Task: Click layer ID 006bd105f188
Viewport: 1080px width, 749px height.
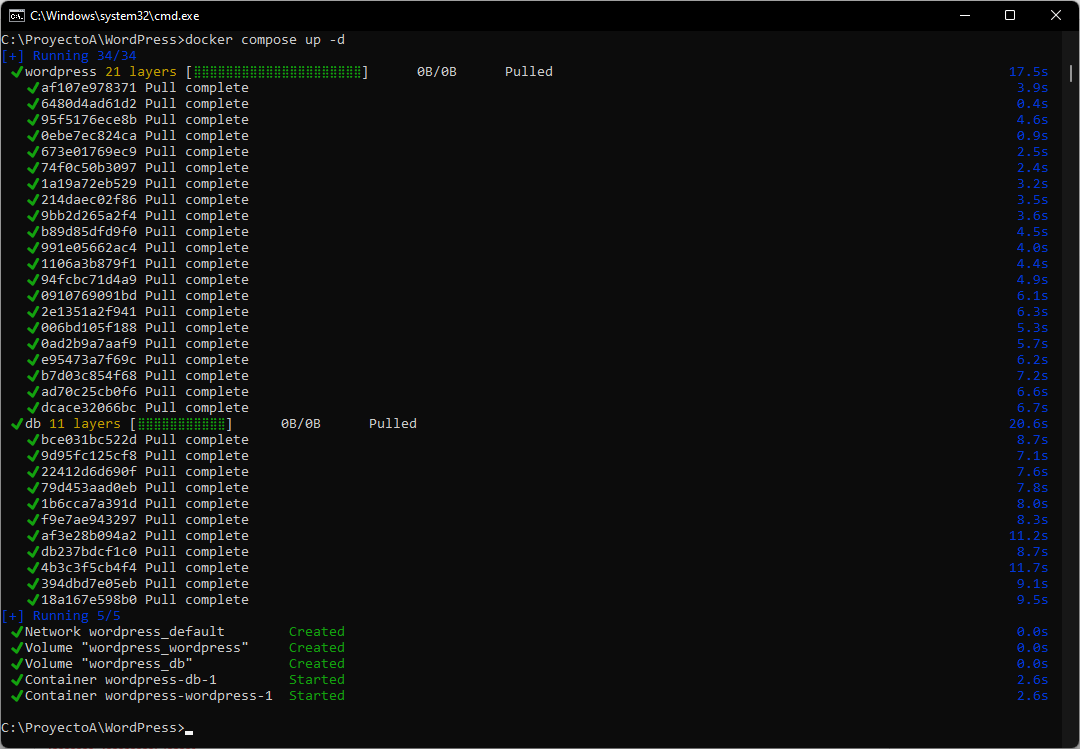Action: point(89,328)
